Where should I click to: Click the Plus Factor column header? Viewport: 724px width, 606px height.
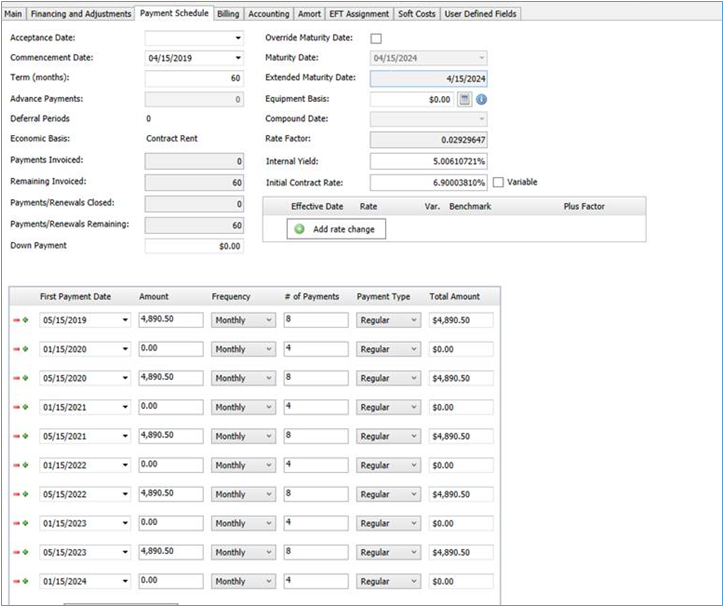[584, 206]
